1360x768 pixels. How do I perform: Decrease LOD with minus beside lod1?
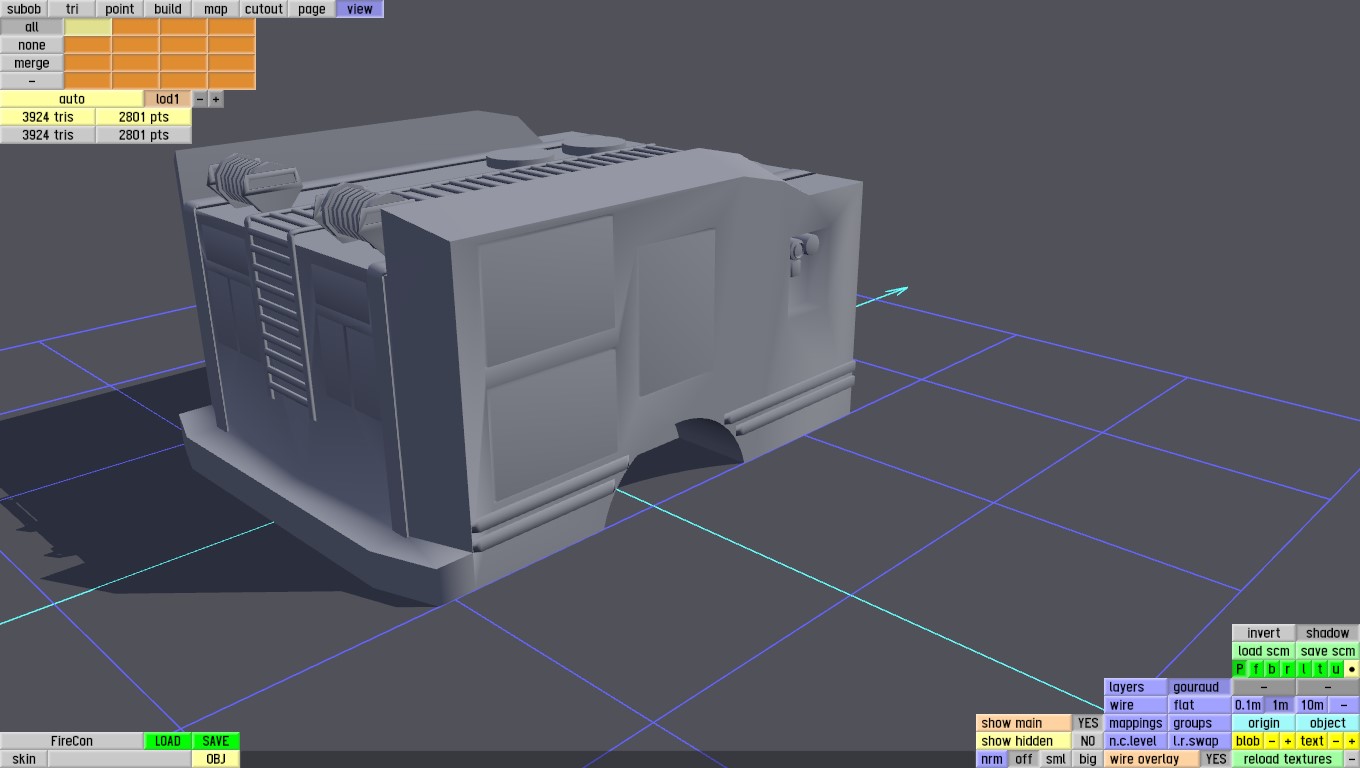[x=200, y=99]
